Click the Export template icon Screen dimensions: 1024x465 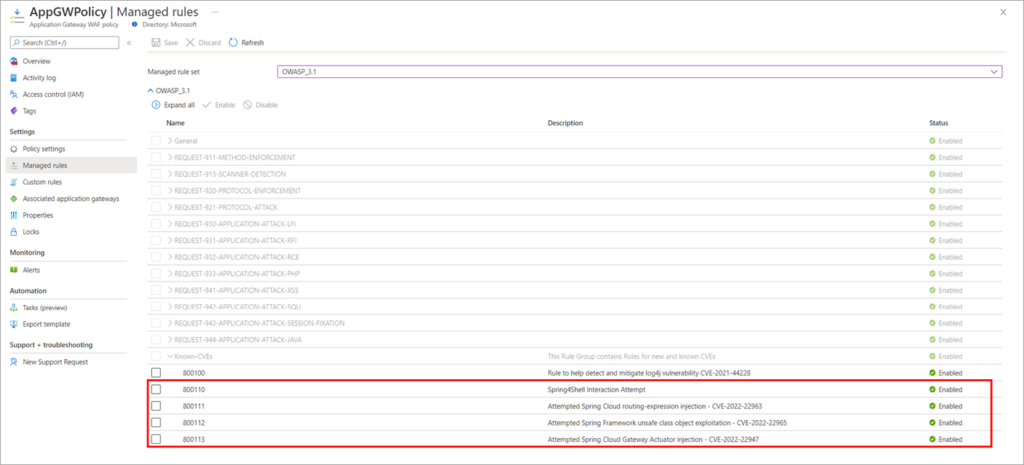(x=14, y=325)
